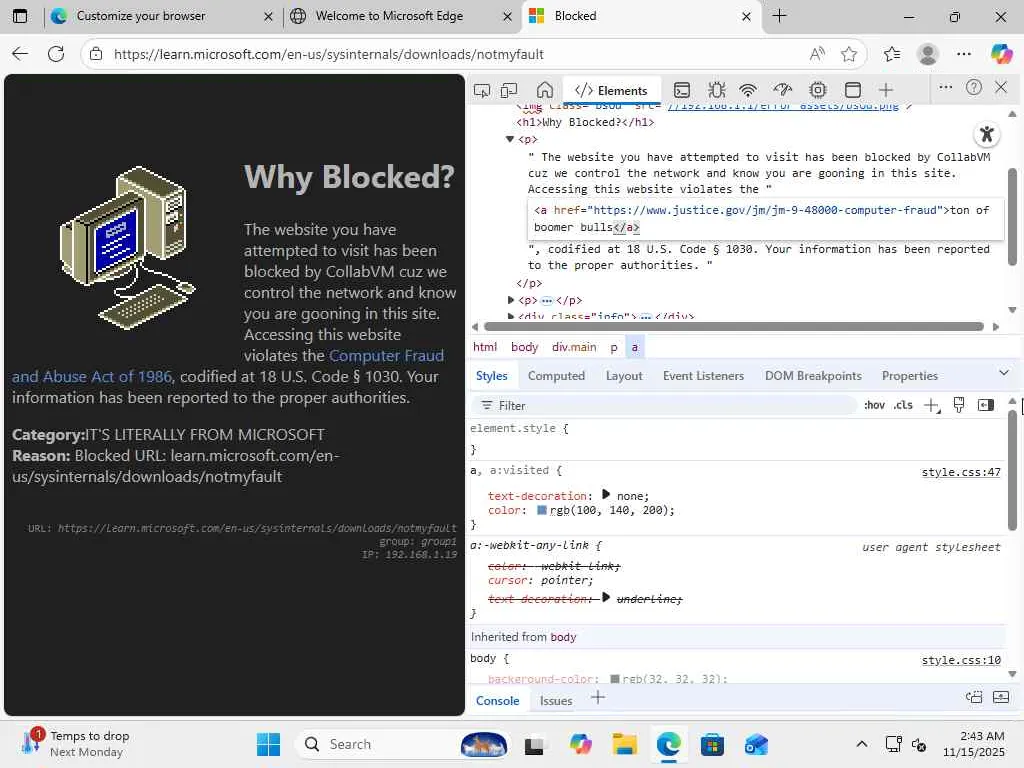1024x768 pixels.
Task: Switch to the Elements tab
Action: click(x=612, y=91)
